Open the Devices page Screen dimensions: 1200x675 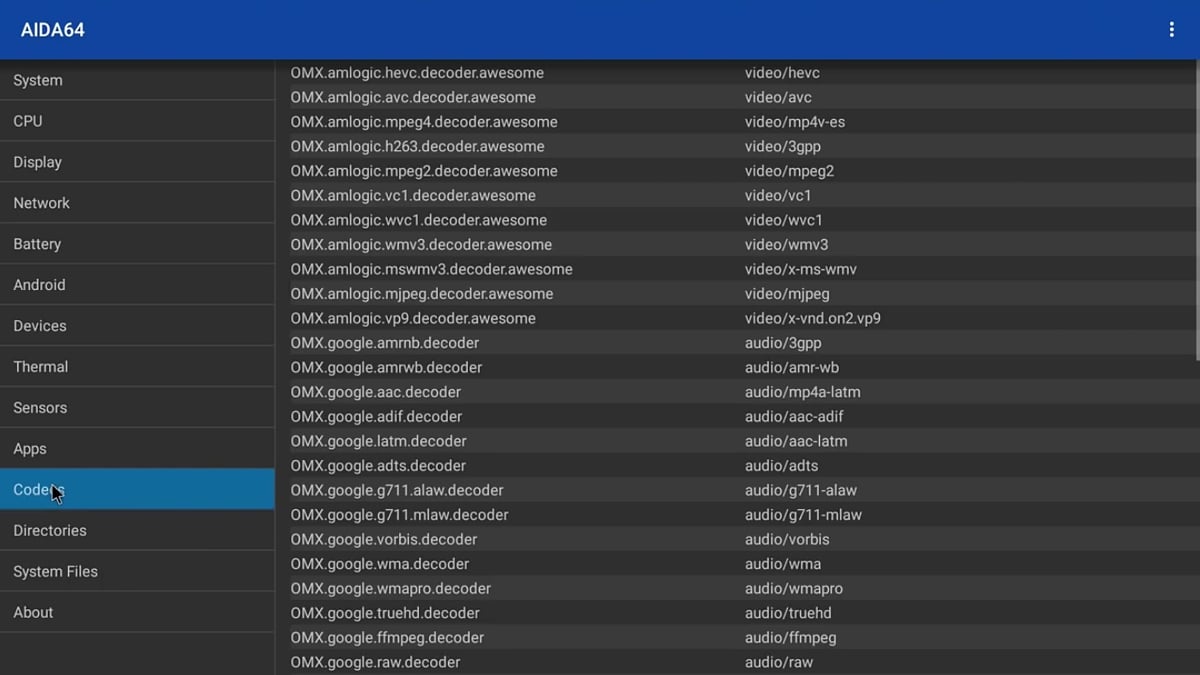click(40, 326)
